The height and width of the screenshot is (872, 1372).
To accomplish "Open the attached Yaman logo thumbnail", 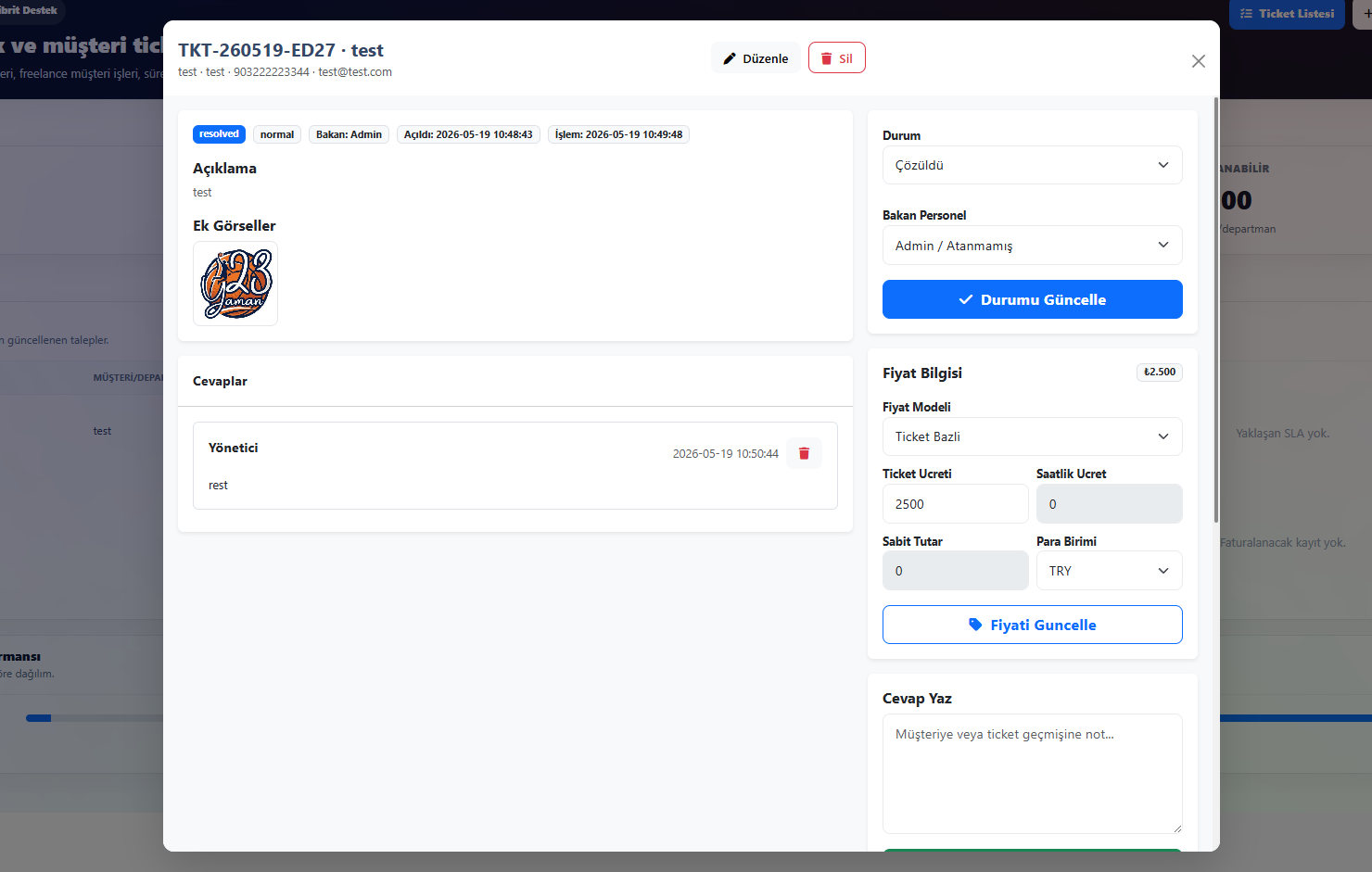I will click(235, 284).
